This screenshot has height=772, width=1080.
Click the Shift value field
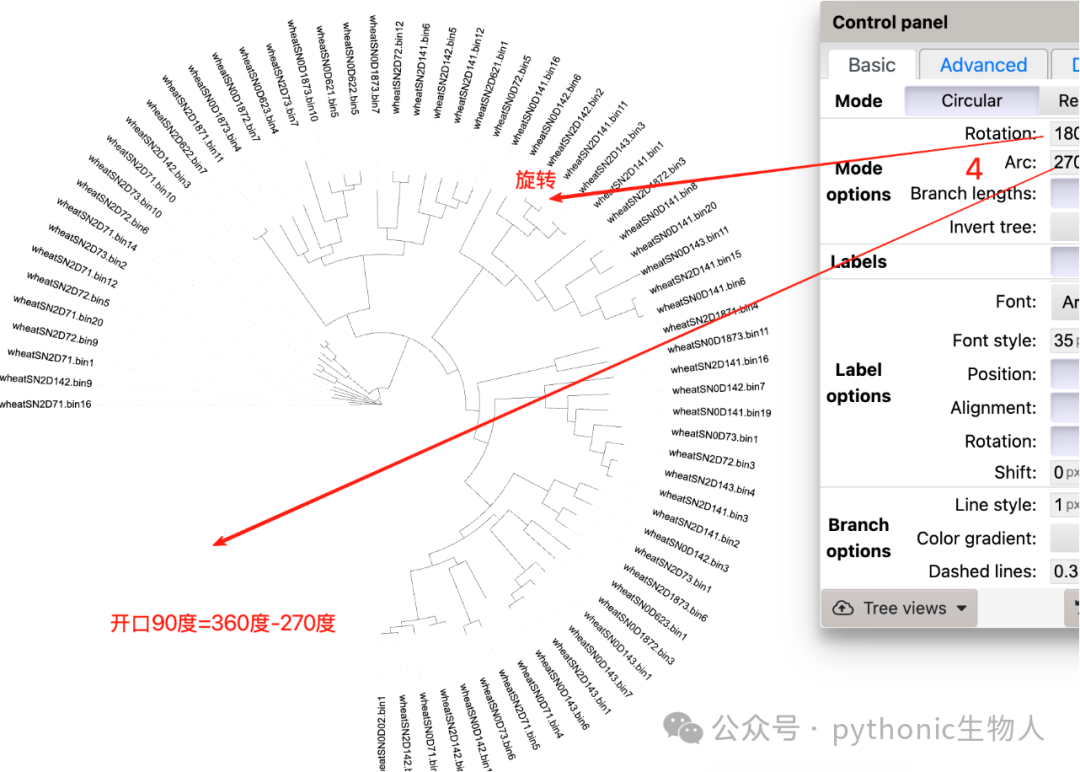click(1065, 472)
